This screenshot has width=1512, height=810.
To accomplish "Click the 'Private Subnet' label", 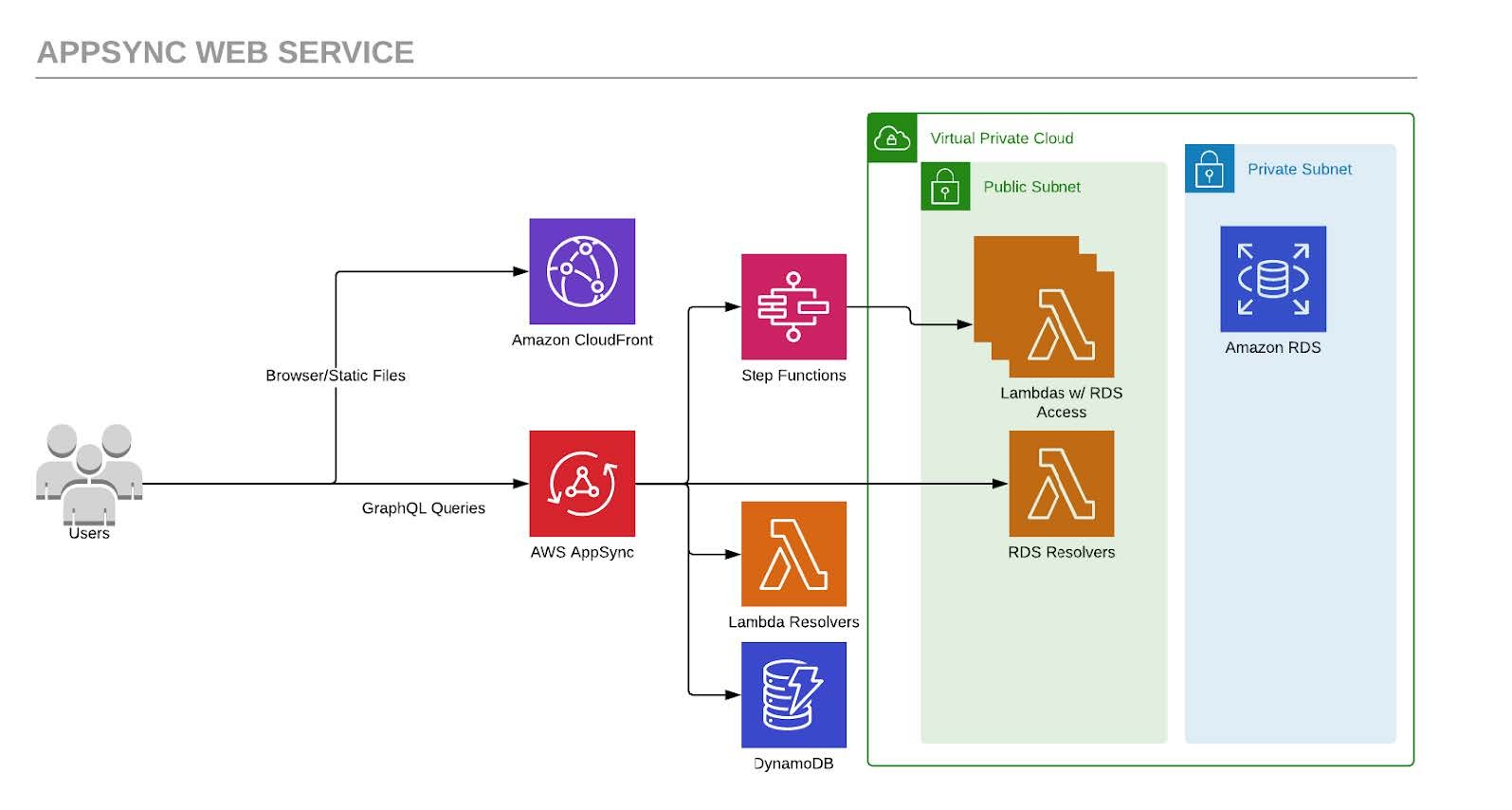I will (1300, 169).
